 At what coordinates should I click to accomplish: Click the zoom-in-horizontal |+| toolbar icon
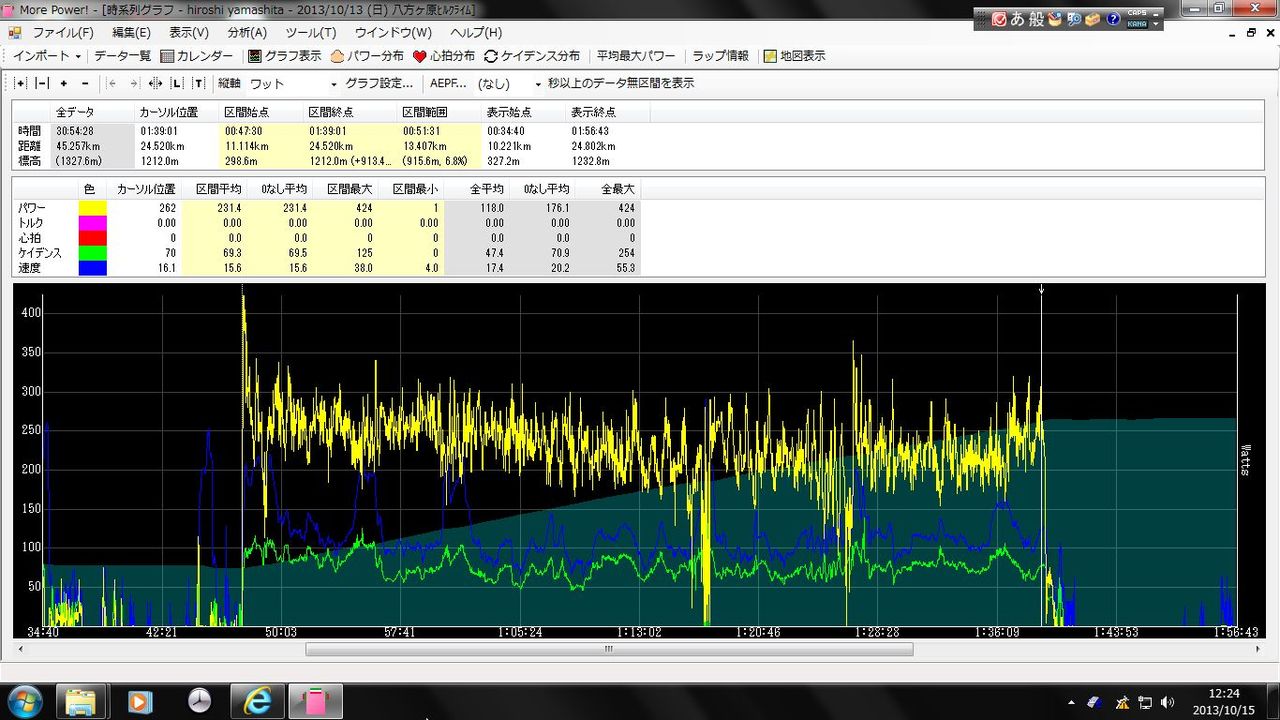(x=21, y=84)
